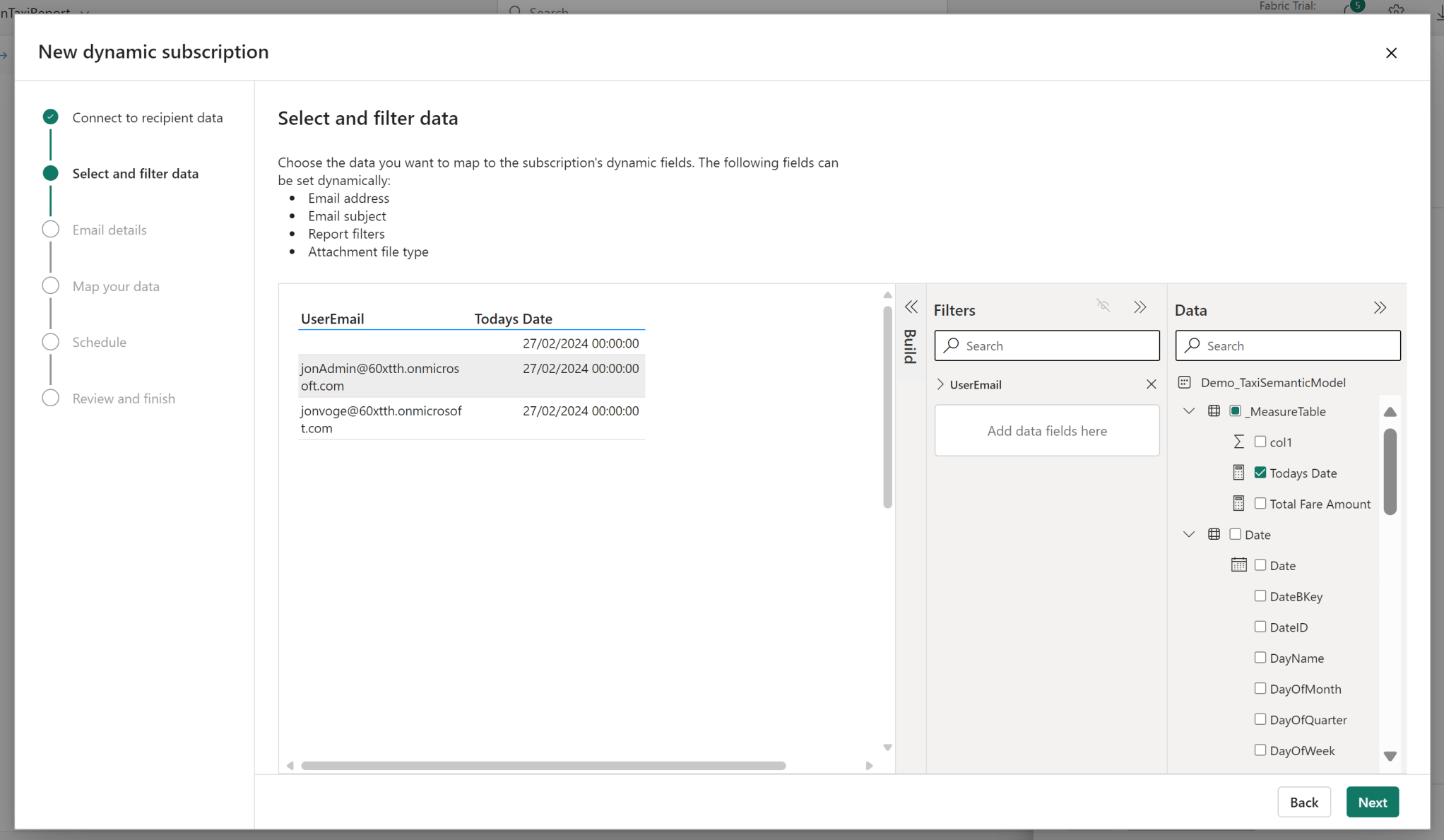This screenshot has width=1444, height=840.
Task: Click the semantic model icon beside Demo_TaxiSemanticModel
Action: point(1185,382)
